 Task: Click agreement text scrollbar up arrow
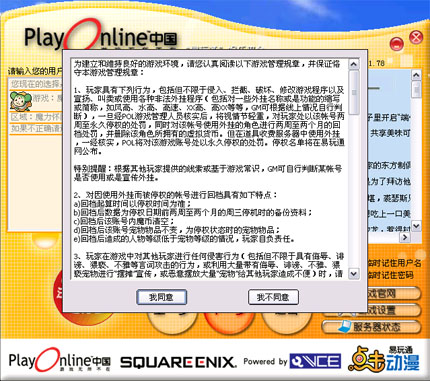tap(354, 64)
